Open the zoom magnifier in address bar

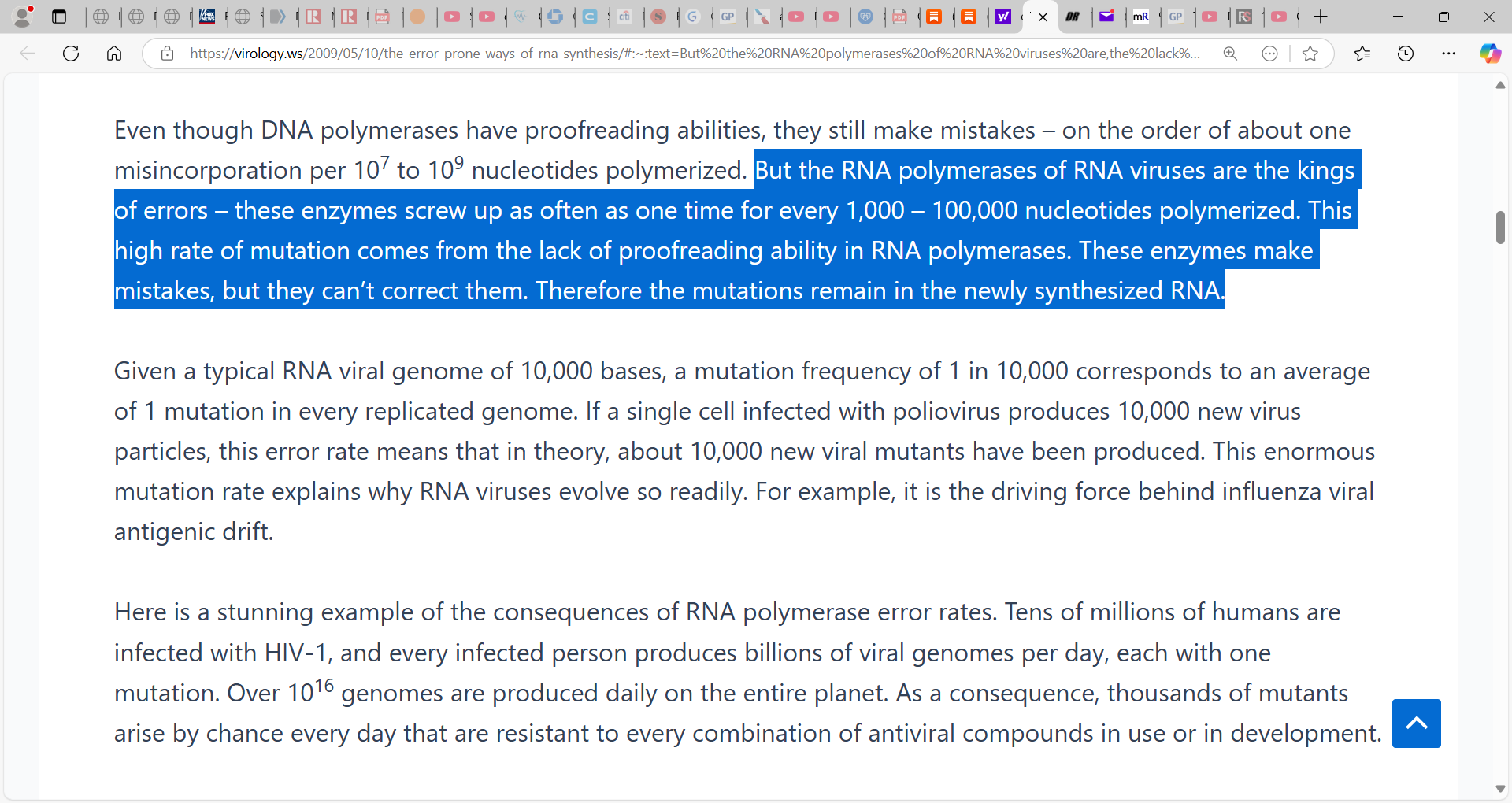(1230, 54)
